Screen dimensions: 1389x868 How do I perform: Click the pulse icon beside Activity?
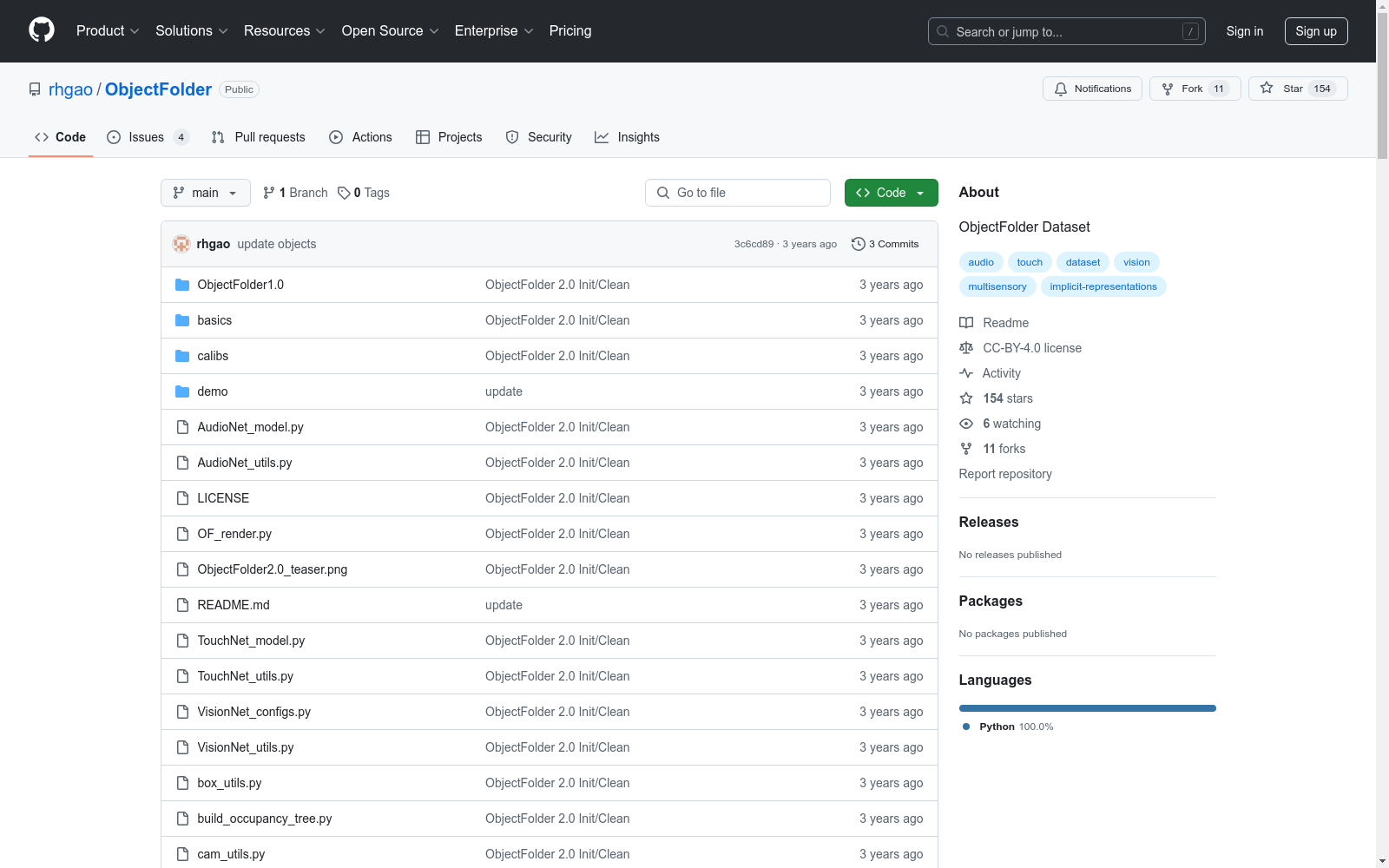(x=966, y=373)
